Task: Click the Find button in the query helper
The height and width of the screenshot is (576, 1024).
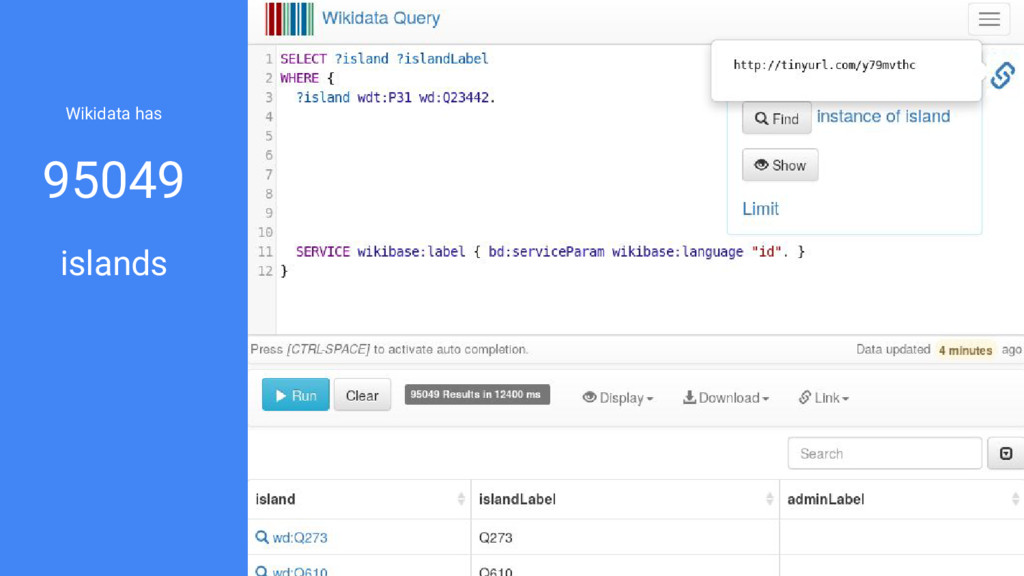Action: [776, 118]
